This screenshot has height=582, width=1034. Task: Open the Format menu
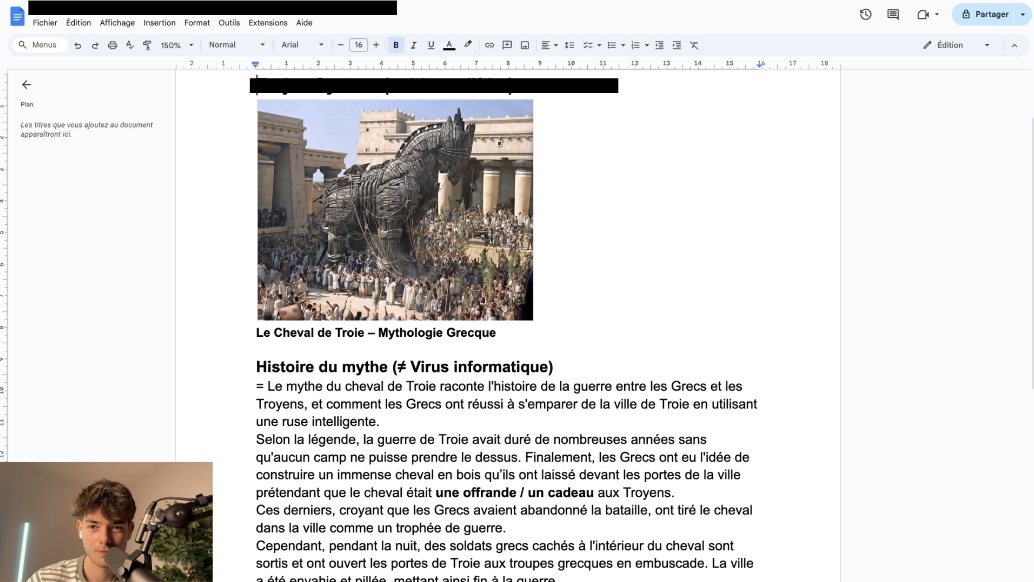click(197, 22)
